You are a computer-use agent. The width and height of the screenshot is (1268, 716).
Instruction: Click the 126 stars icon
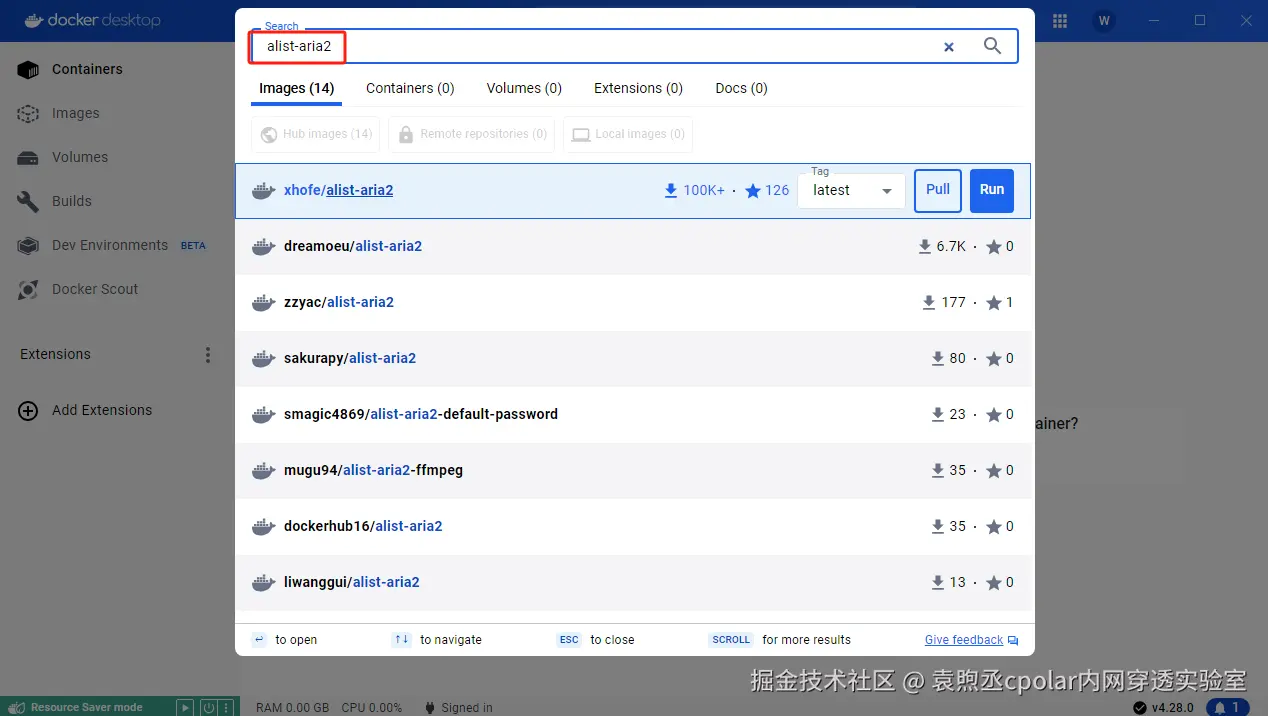coord(753,190)
